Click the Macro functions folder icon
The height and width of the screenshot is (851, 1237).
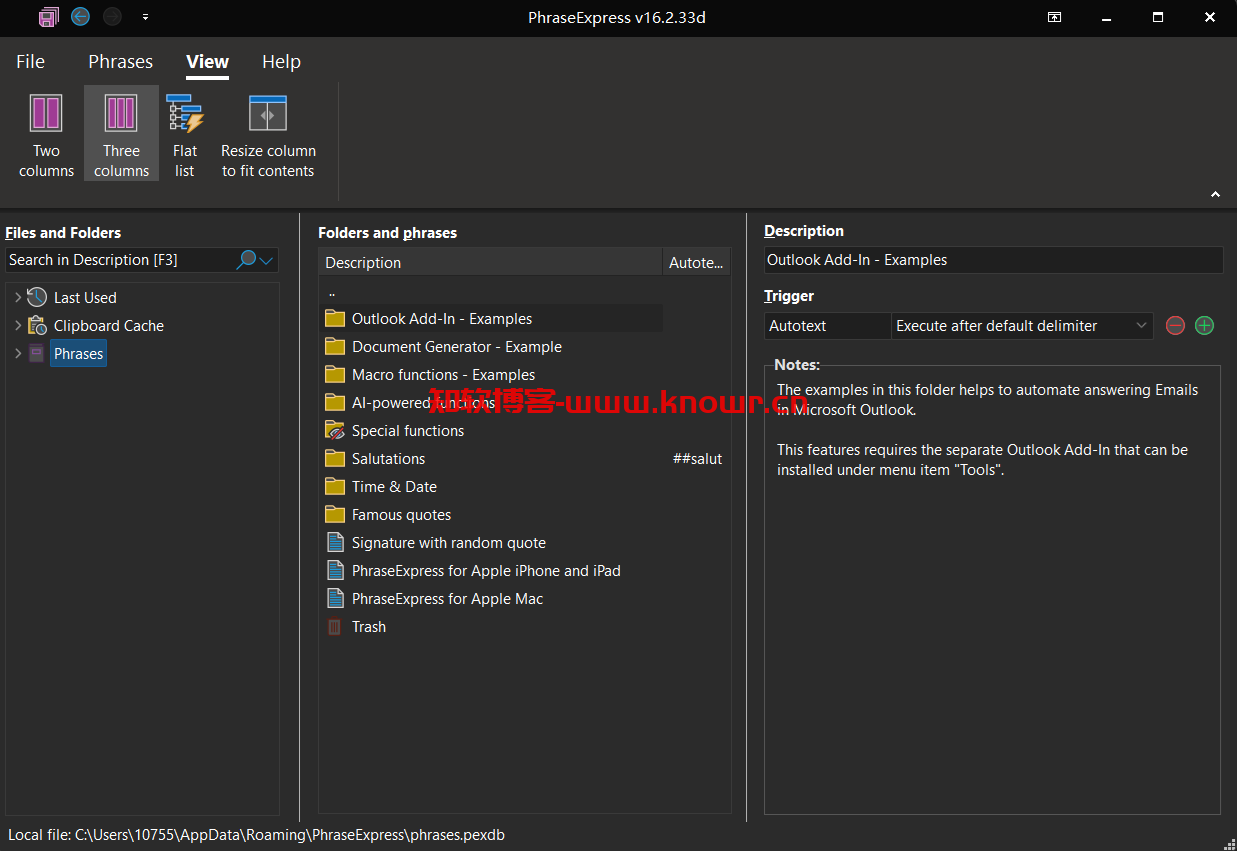point(335,375)
